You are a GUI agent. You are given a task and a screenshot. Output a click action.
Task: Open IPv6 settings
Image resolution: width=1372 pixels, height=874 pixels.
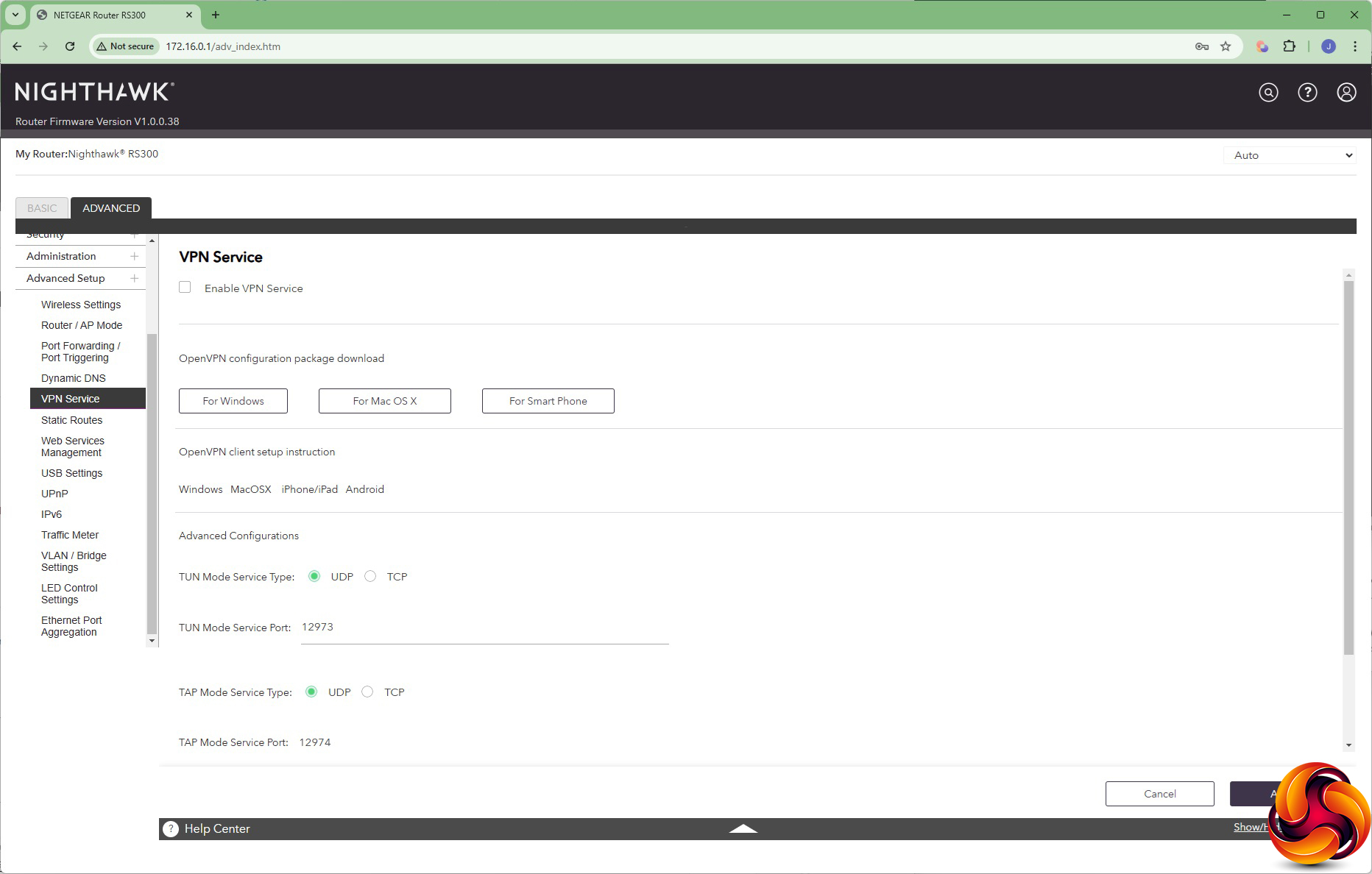tap(52, 514)
